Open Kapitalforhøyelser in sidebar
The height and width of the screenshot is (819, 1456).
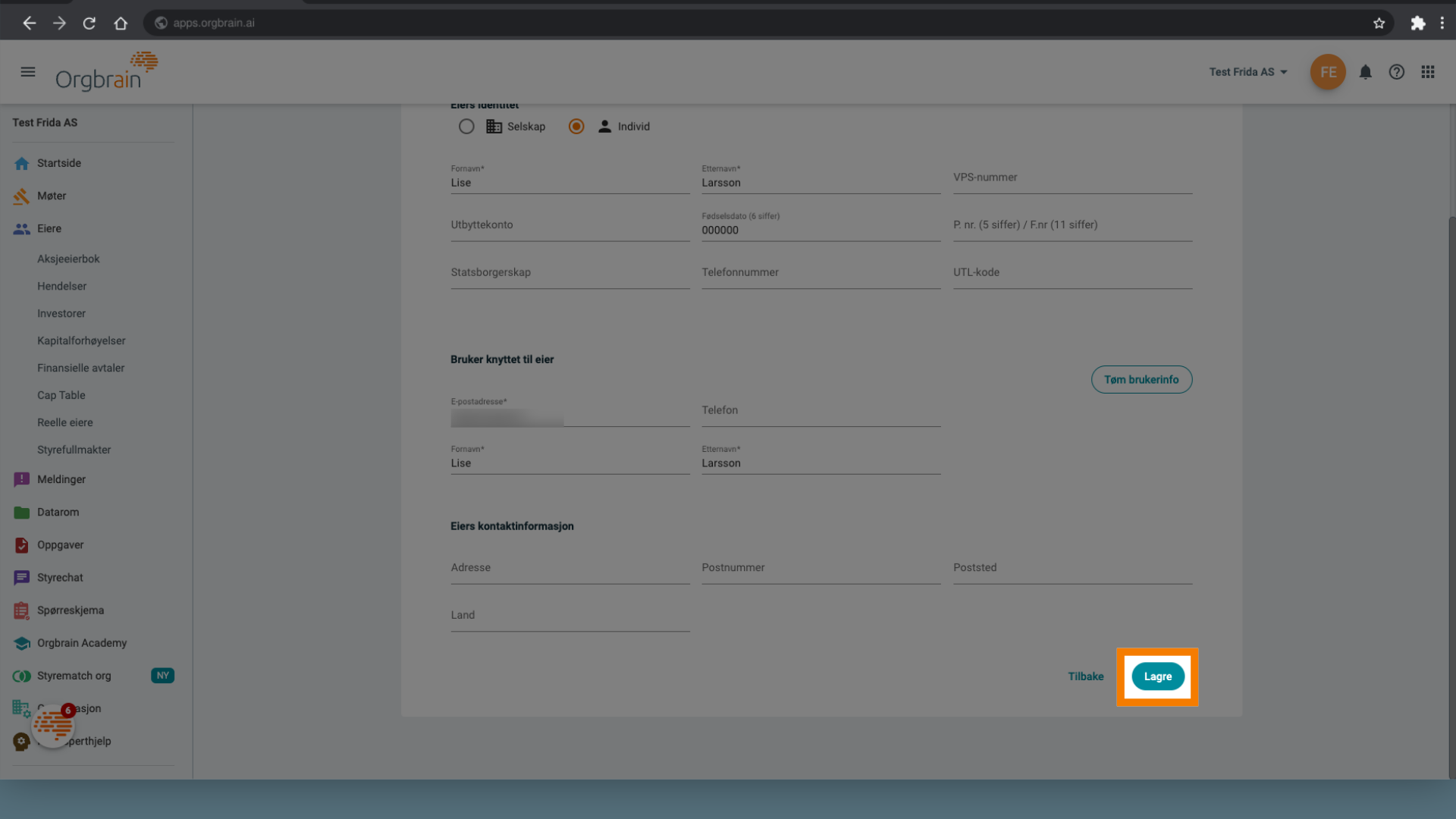pos(81,340)
